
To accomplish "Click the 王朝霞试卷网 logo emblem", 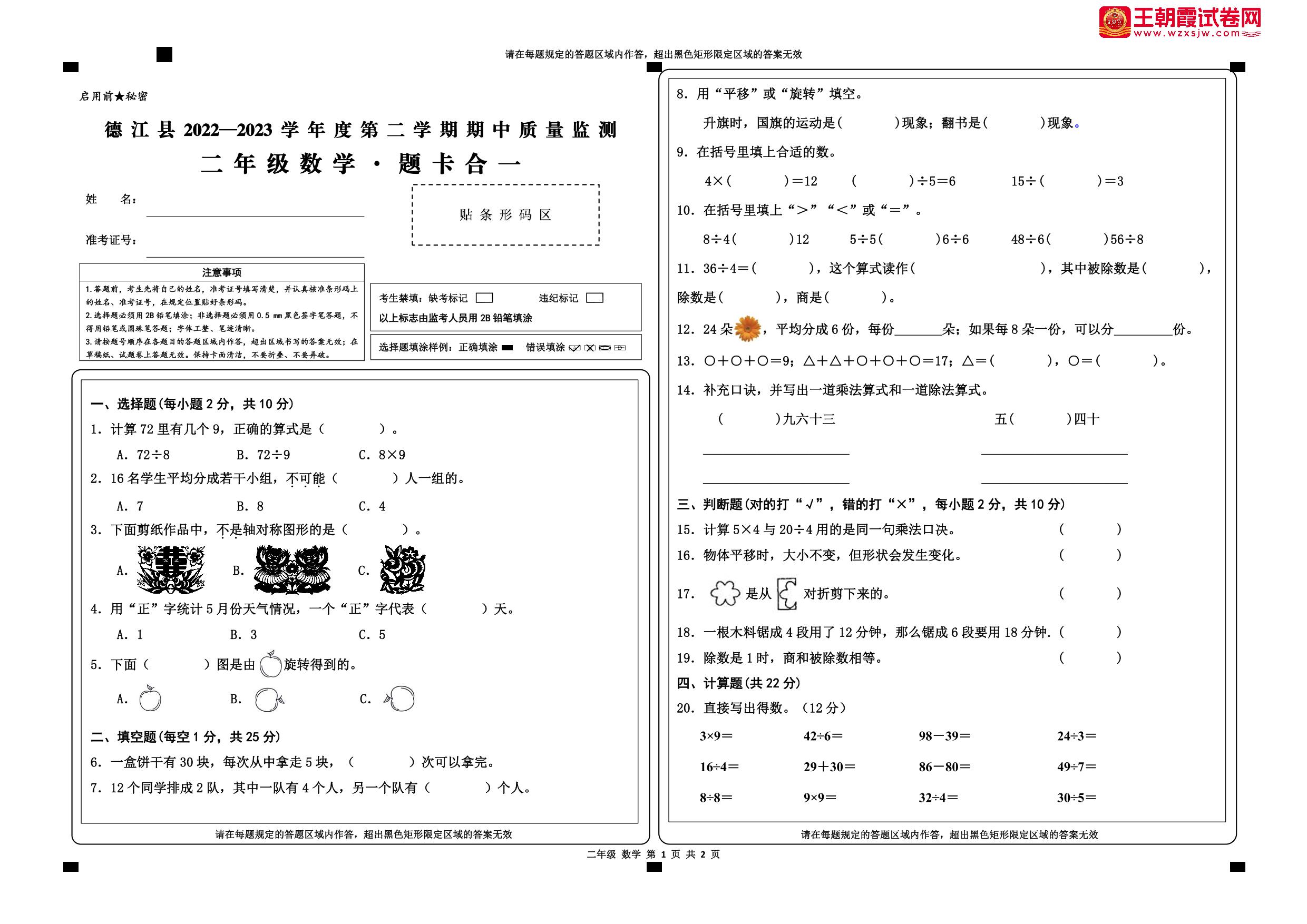I will (x=1115, y=22).
